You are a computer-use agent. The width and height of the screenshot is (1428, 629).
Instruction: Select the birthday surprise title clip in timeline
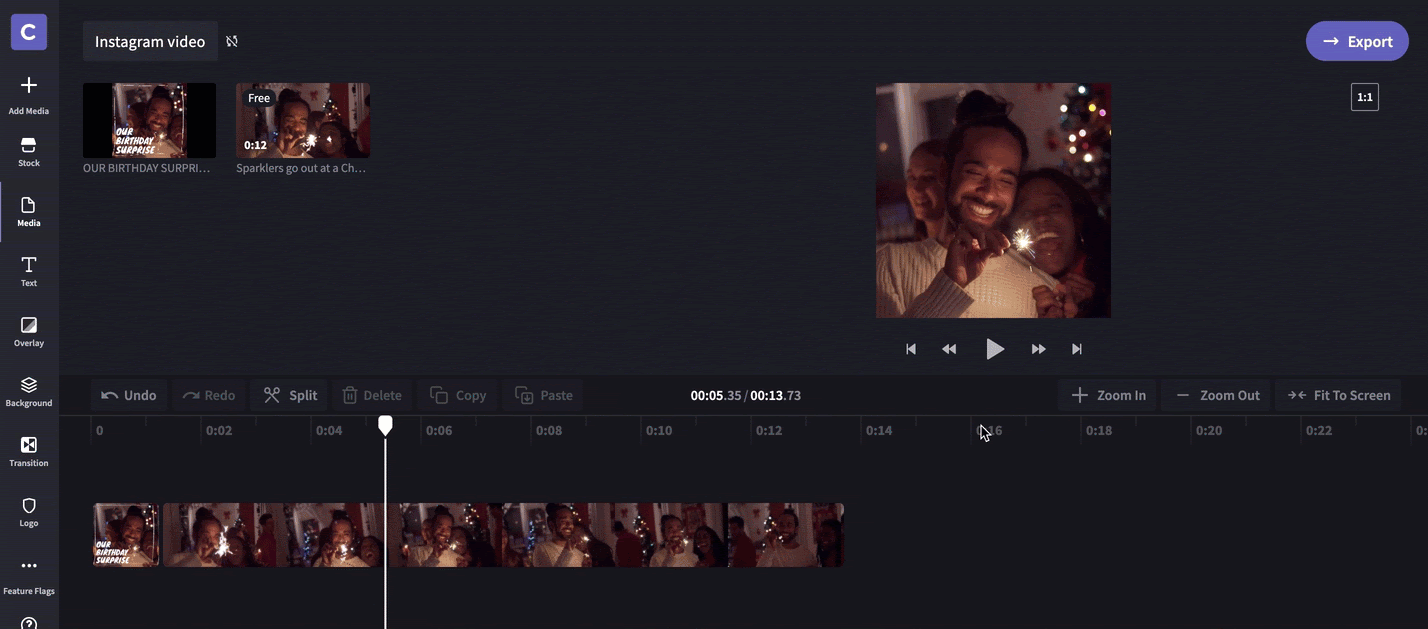[x=126, y=535]
